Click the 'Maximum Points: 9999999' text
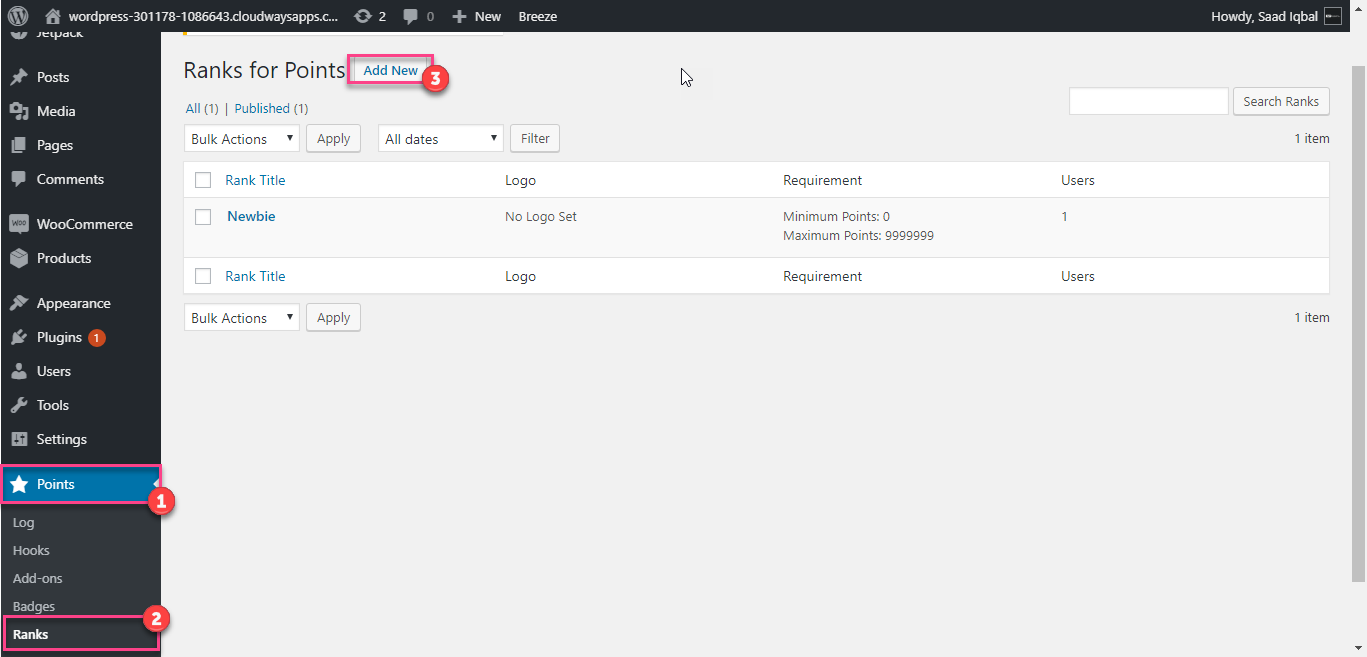The height and width of the screenshot is (657, 1367). [x=858, y=236]
